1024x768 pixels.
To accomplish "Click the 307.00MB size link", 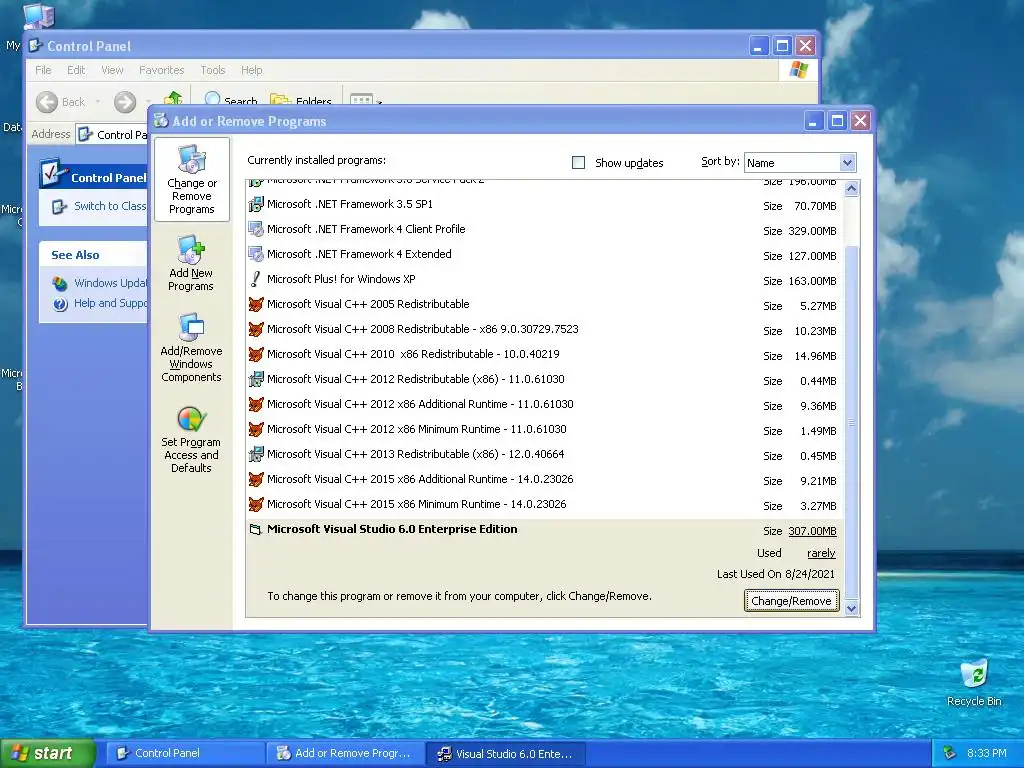I will coord(812,532).
